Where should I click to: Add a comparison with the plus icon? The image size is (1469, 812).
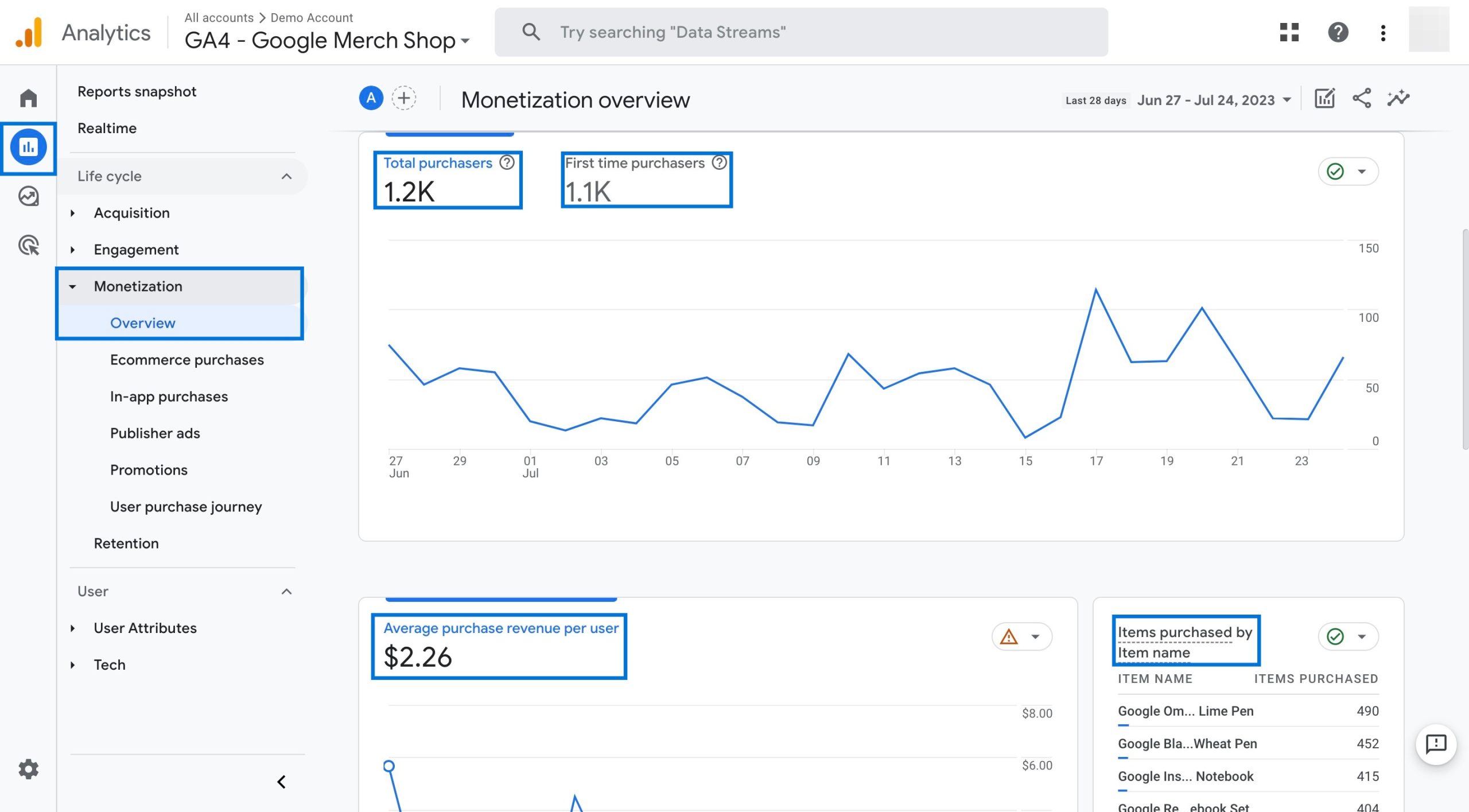click(x=404, y=98)
